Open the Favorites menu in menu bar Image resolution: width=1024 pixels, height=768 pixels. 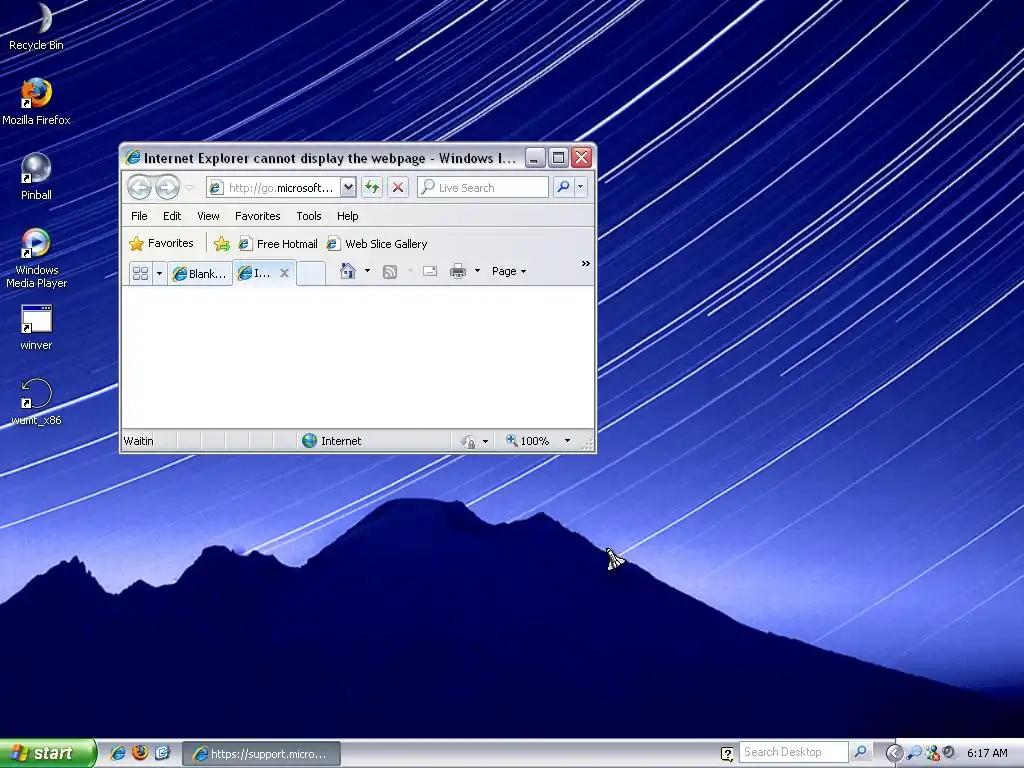point(257,216)
